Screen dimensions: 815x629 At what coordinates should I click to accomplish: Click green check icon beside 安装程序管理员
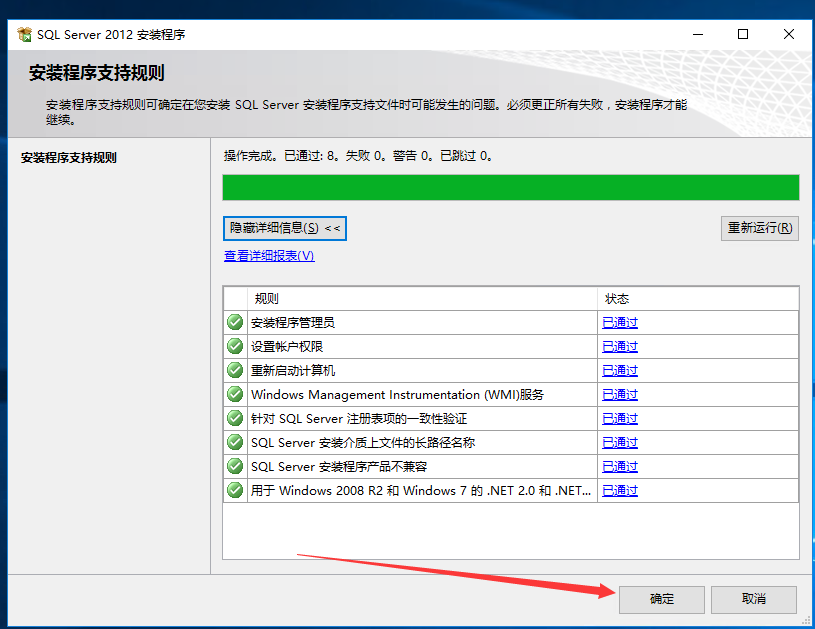pos(235,322)
